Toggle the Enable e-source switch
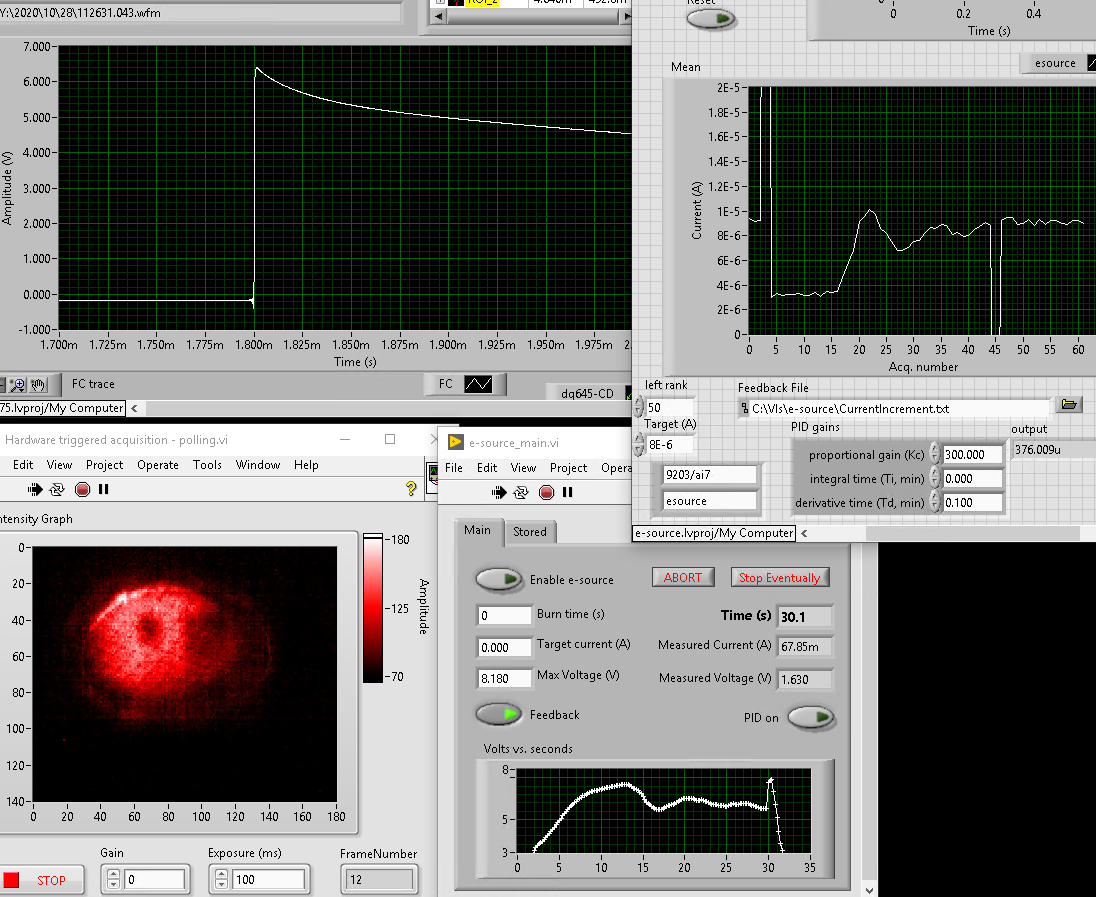Viewport: 1096px width, 897px height. coord(499,579)
